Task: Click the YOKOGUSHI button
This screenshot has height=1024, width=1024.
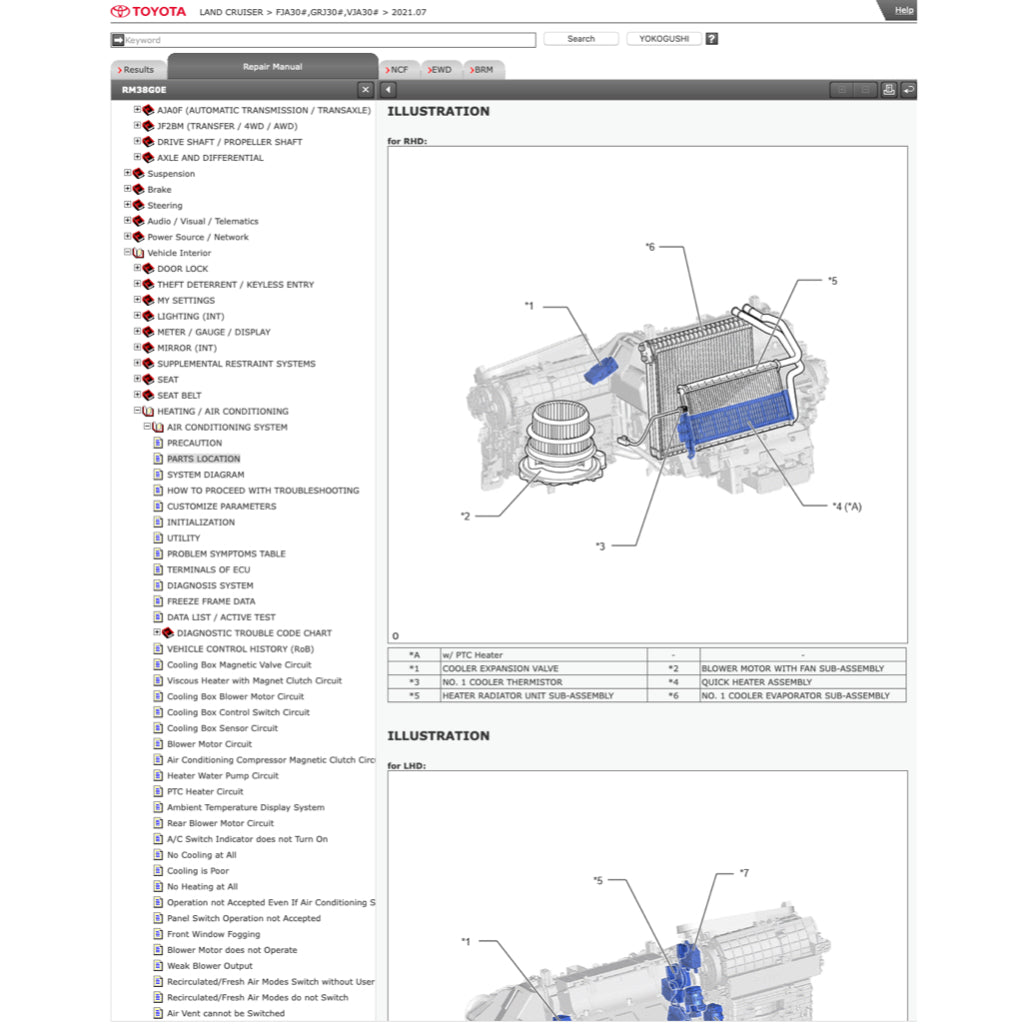Action: [663, 39]
